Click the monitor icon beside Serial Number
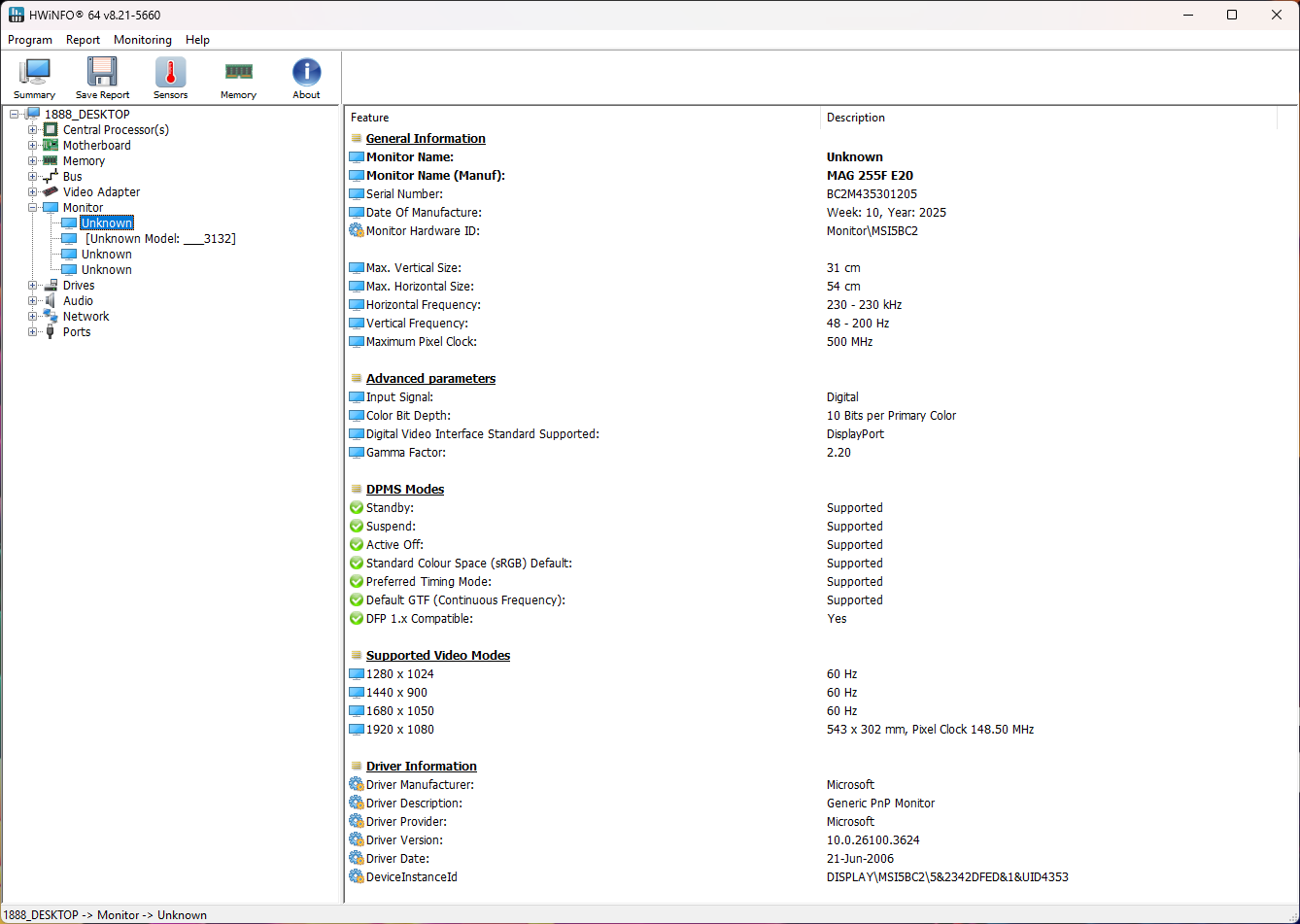Viewport: 1300px width, 924px height. click(x=357, y=194)
